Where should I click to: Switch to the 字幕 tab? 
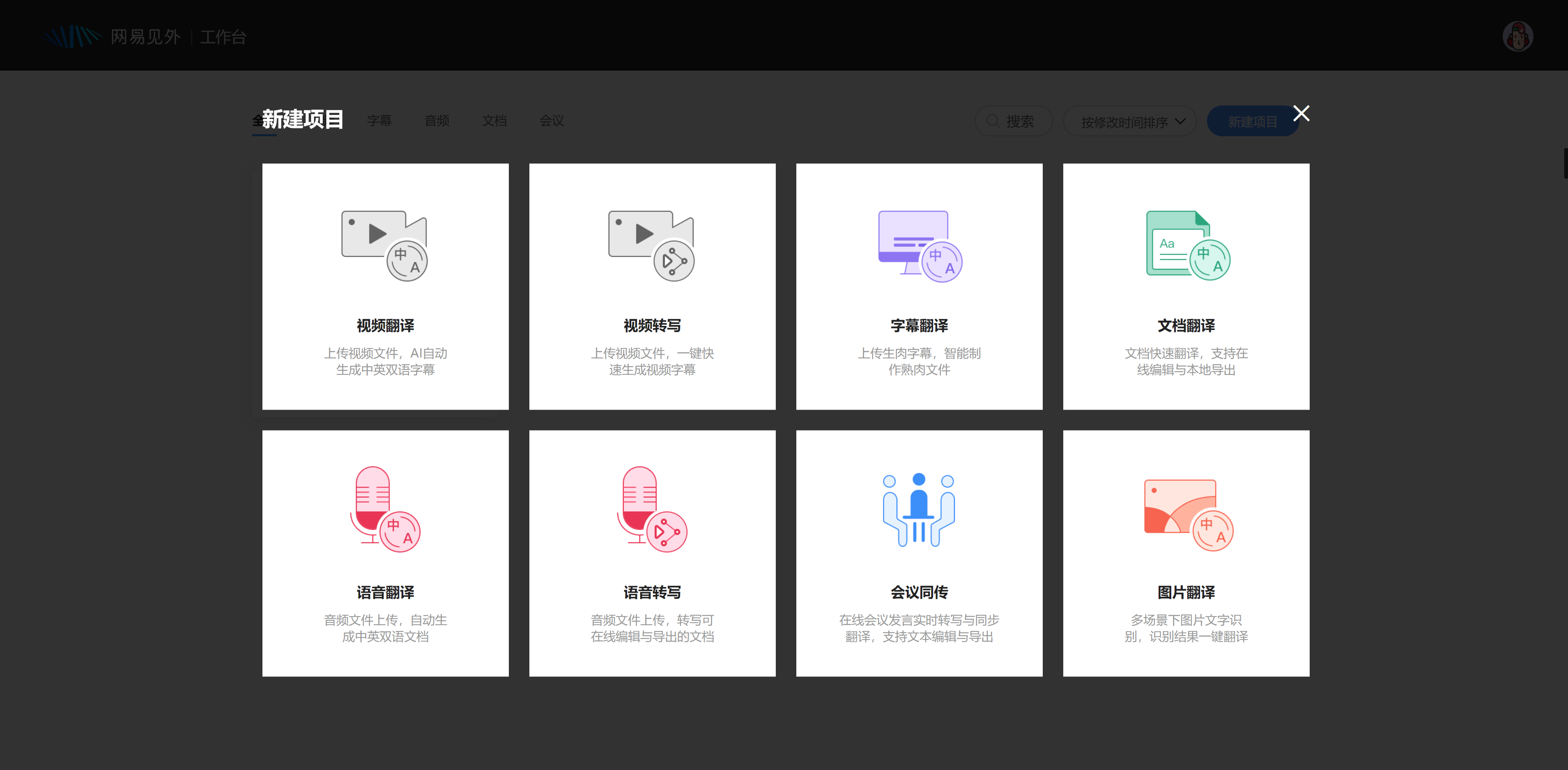(x=379, y=120)
